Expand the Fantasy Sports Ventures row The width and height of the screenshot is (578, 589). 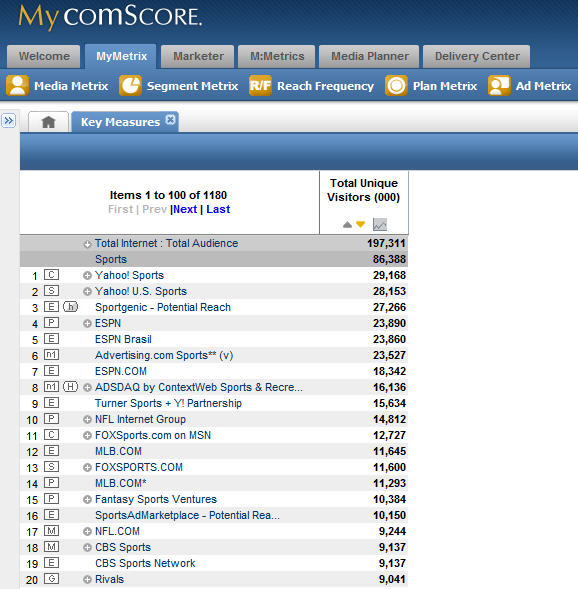pos(87,500)
